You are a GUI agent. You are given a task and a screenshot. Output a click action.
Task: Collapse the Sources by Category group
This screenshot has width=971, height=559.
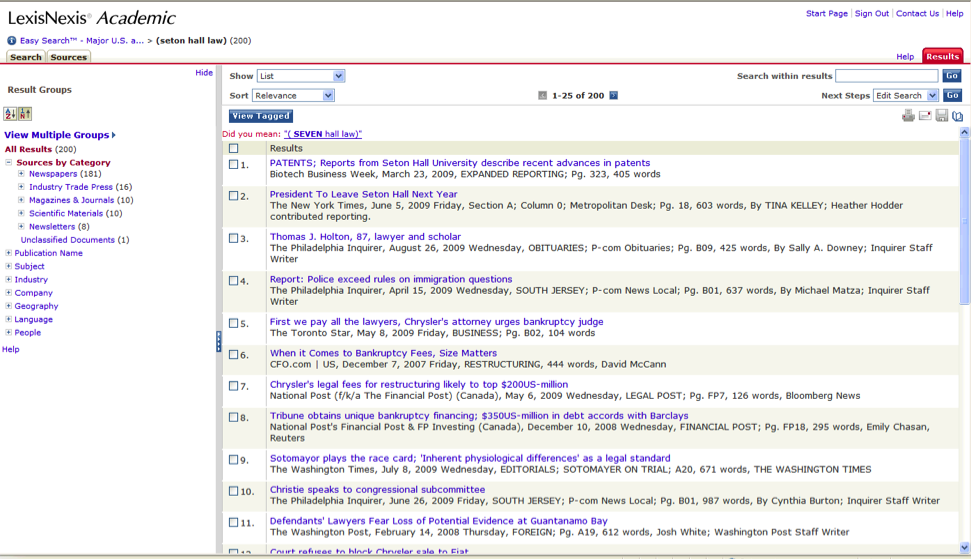click(9, 162)
